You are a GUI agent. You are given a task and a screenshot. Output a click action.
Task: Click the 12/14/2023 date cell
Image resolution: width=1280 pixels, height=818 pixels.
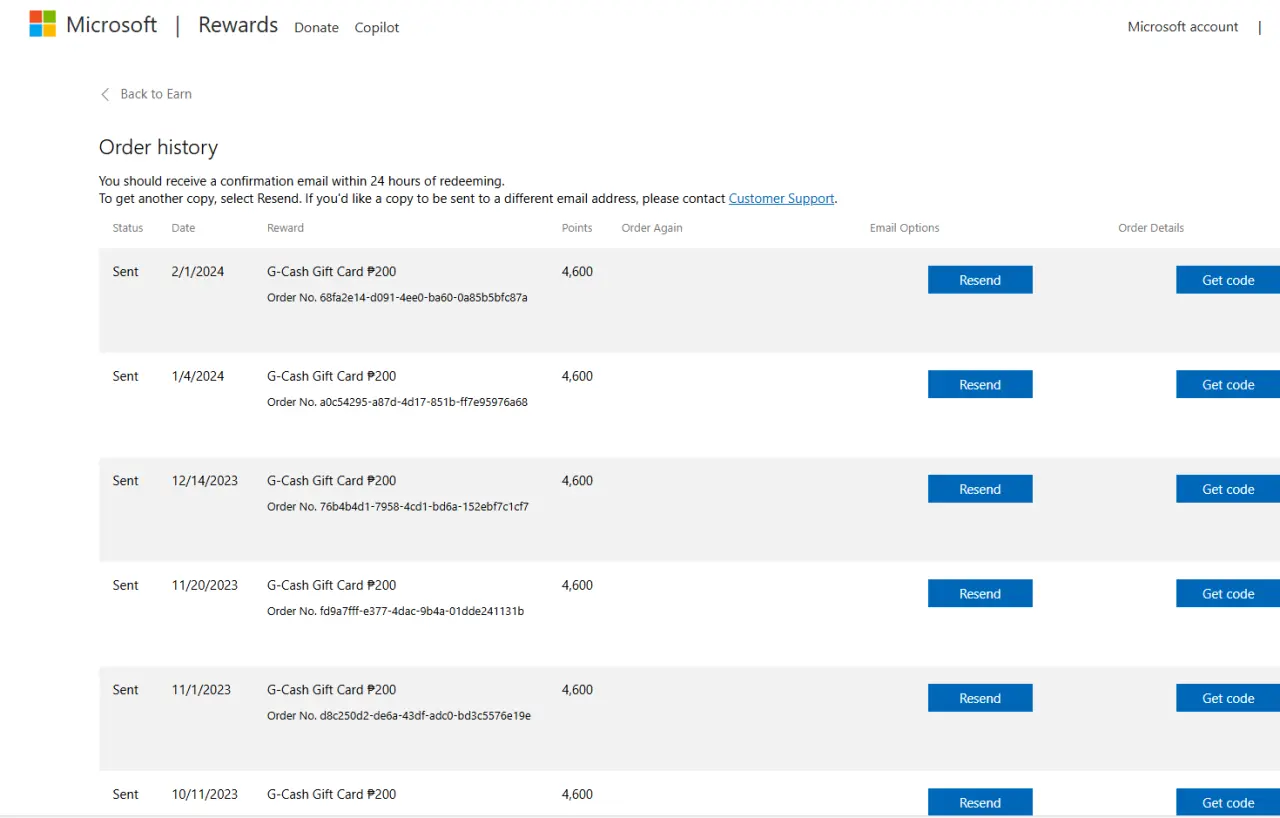click(x=205, y=481)
